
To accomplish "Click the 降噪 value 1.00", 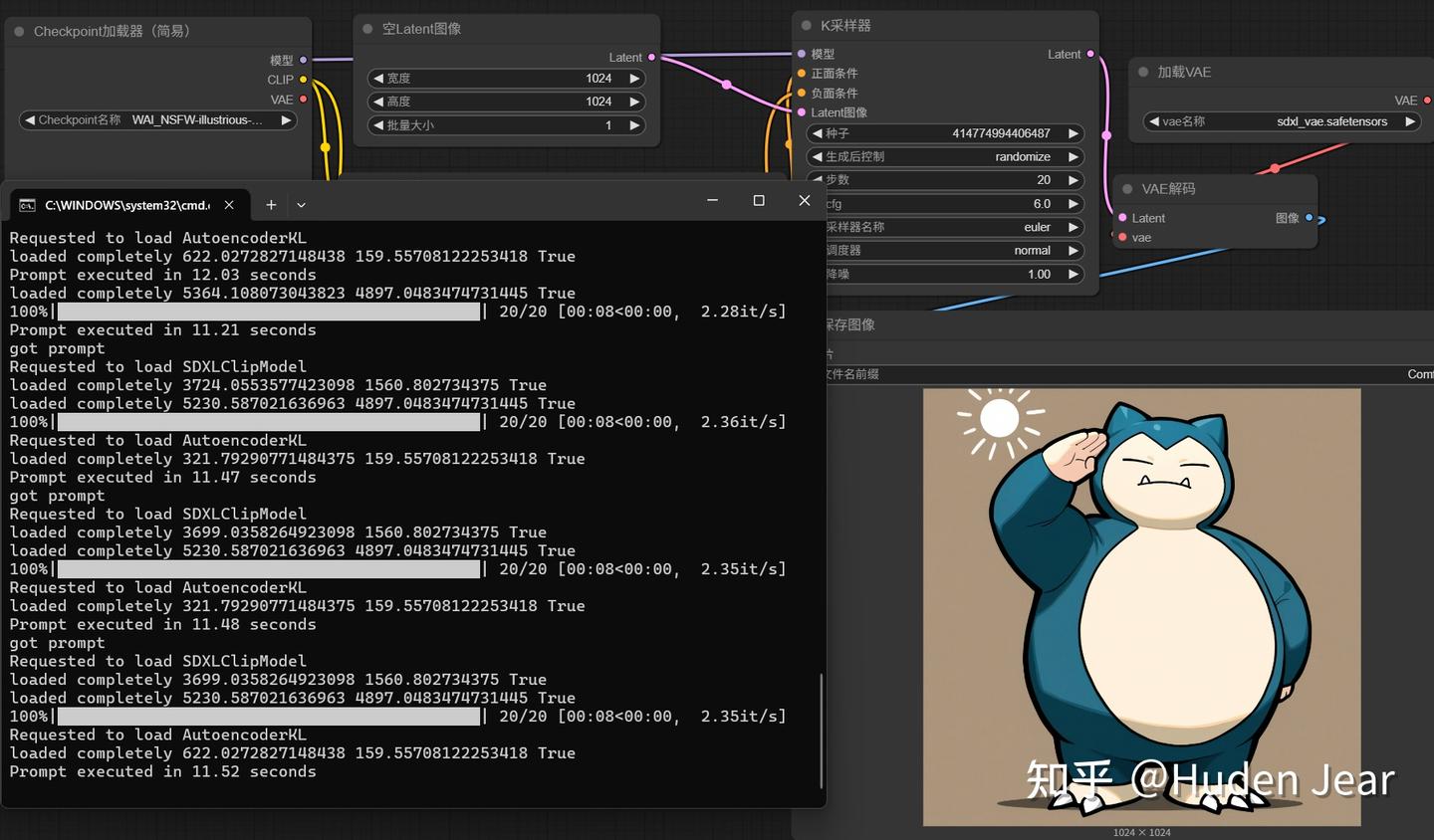I will (x=1039, y=274).
